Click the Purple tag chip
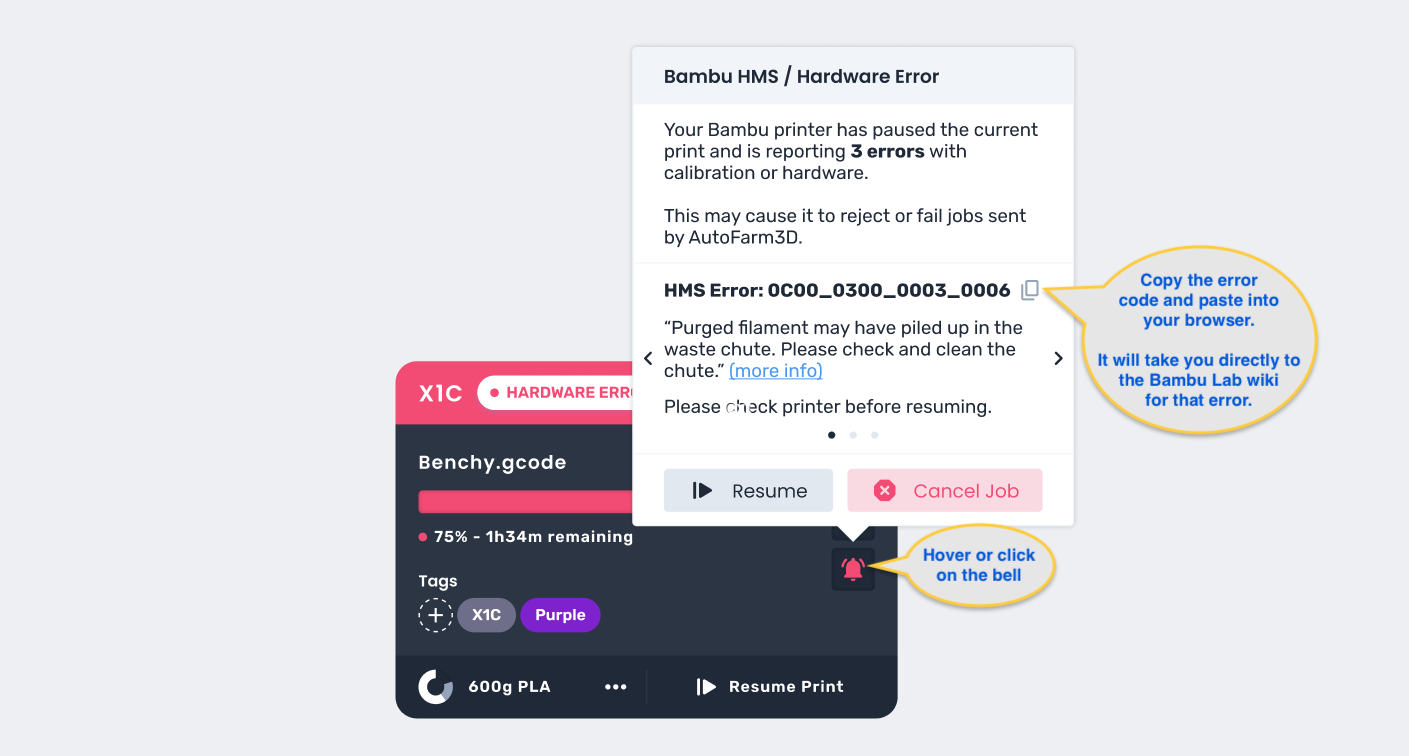 pos(560,615)
